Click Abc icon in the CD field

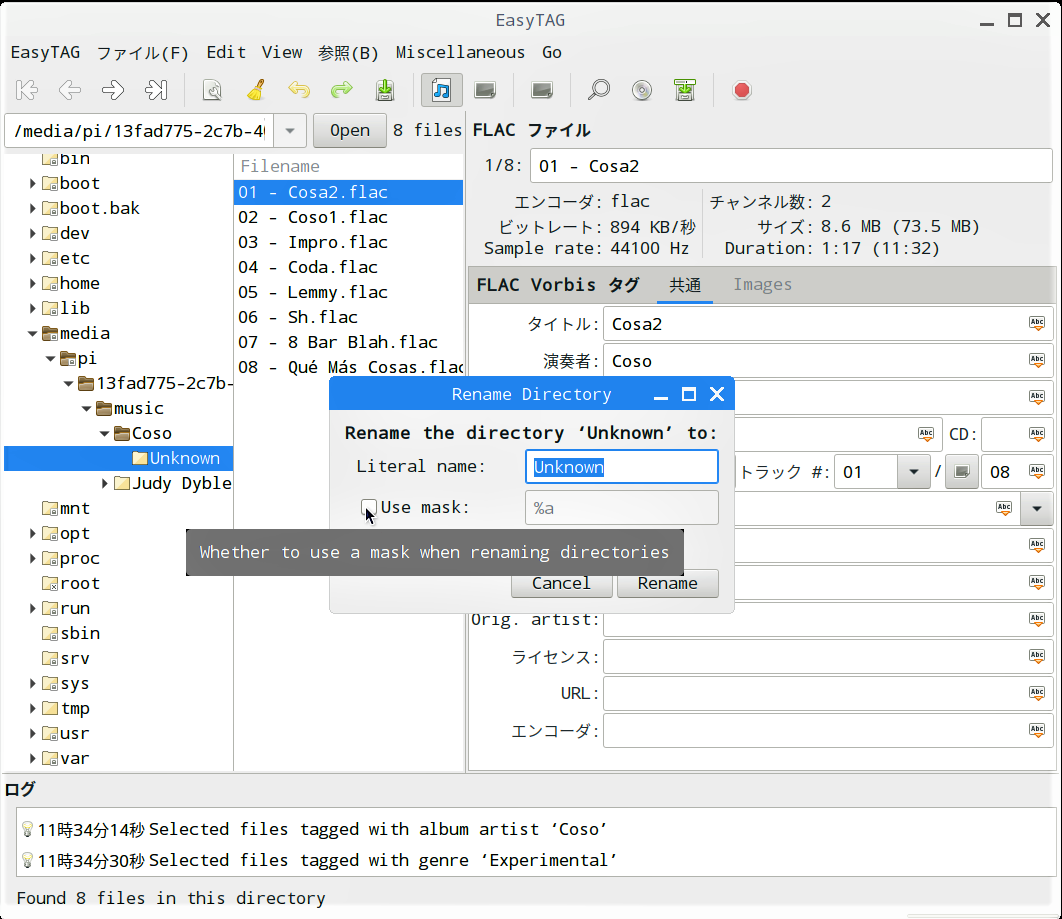(x=1037, y=434)
